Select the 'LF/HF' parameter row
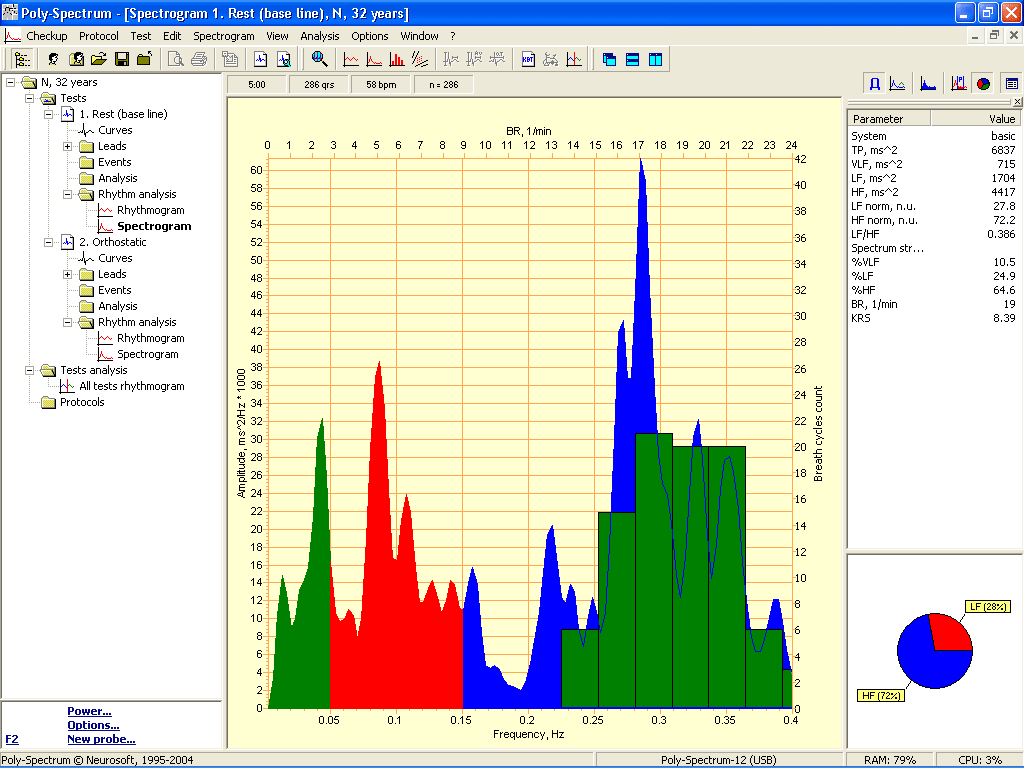The width and height of the screenshot is (1024, 768). click(x=933, y=234)
